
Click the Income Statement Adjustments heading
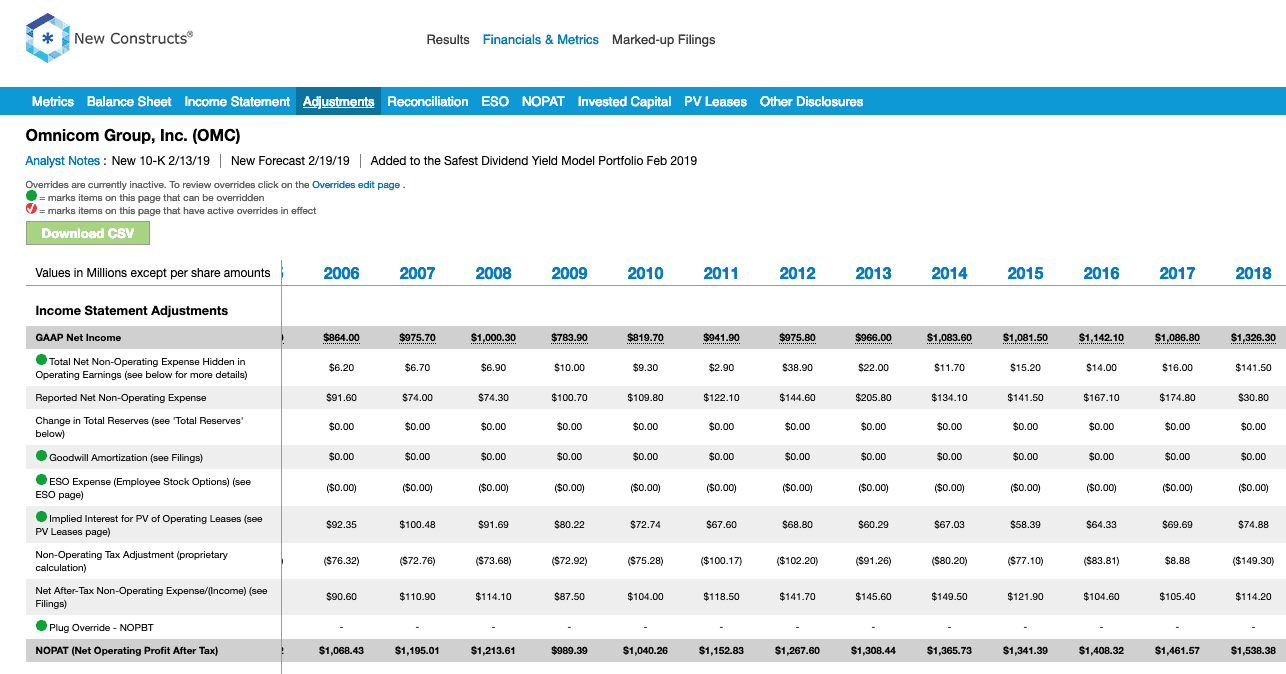click(x=132, y=311)
